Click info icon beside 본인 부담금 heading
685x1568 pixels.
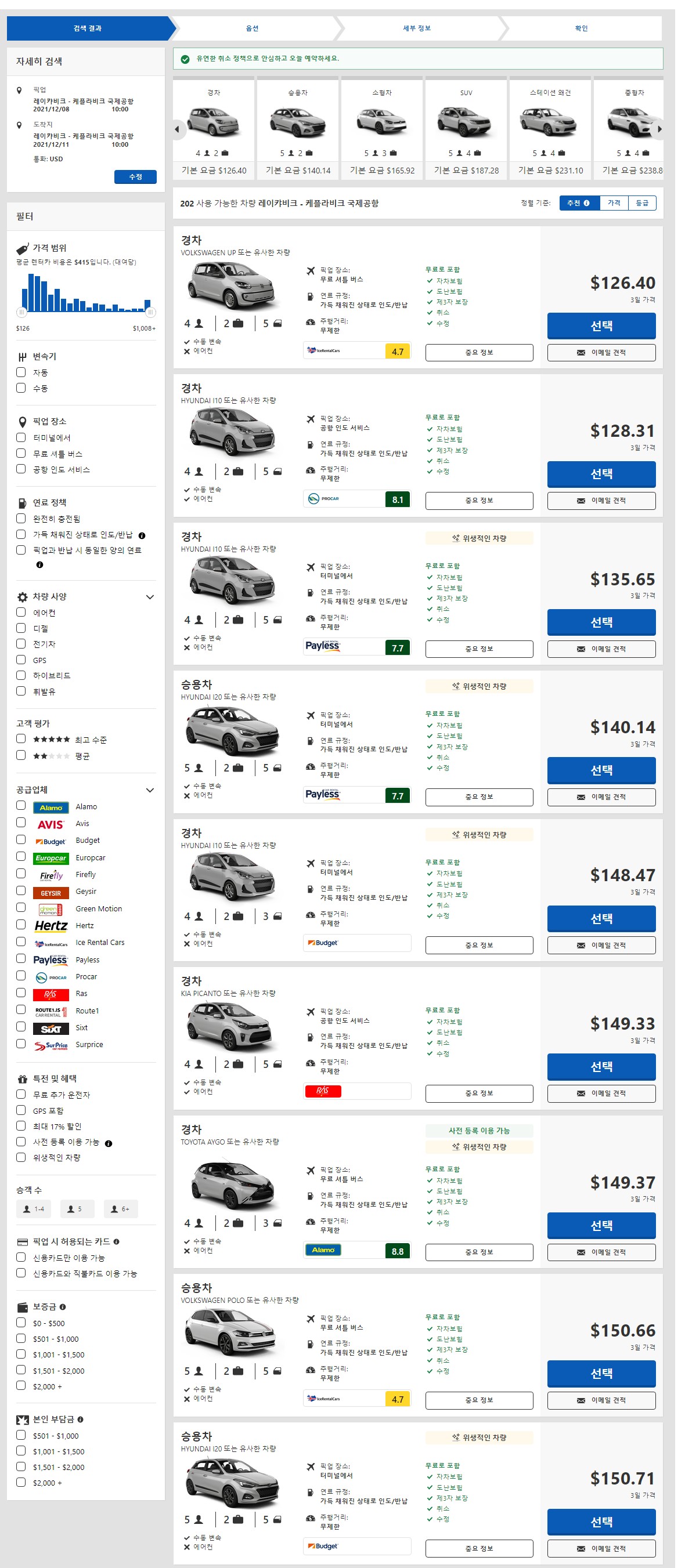pyautogui.click(x=80, y=1419)
